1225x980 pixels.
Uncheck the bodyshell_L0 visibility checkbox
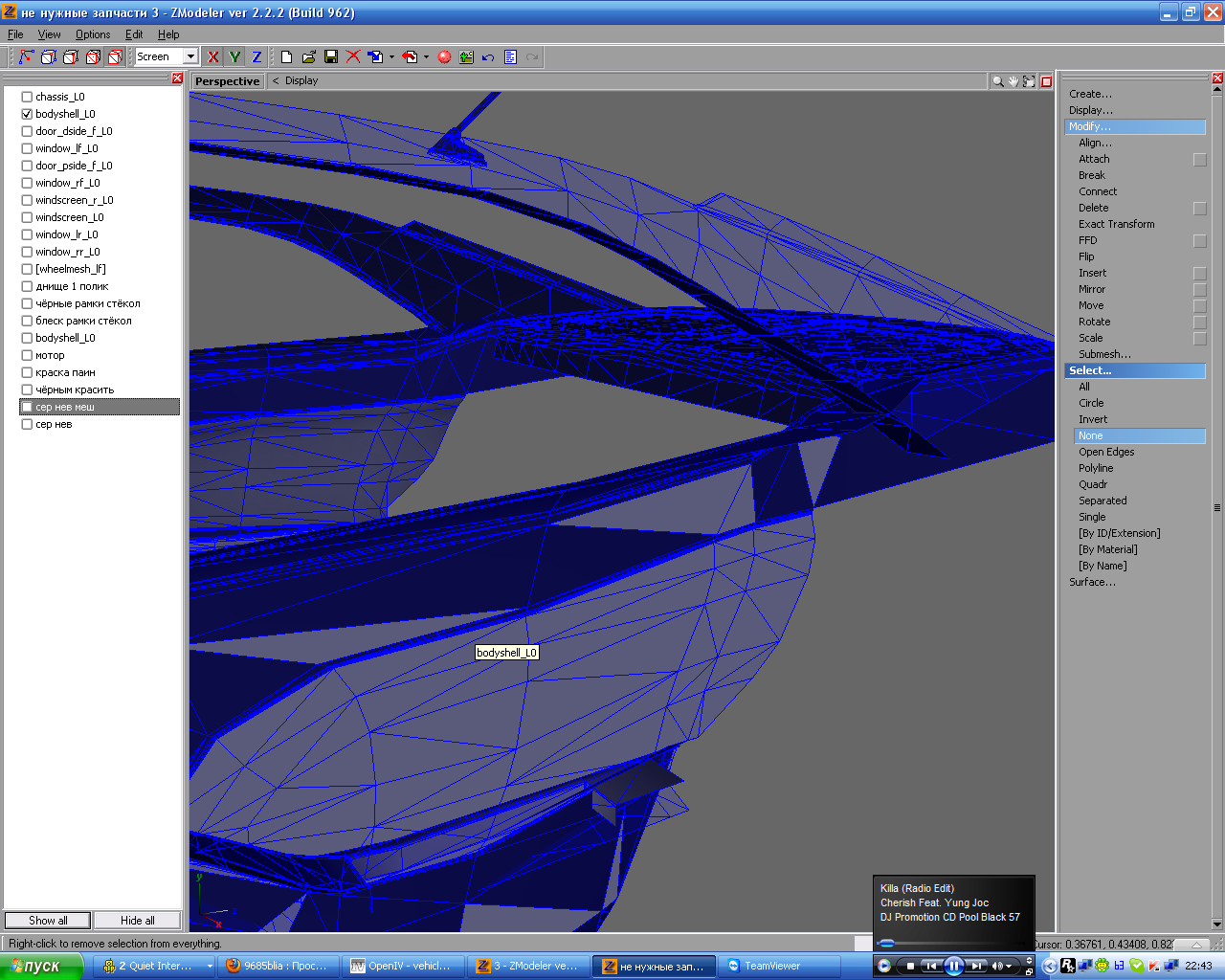(x=27, y=114)
